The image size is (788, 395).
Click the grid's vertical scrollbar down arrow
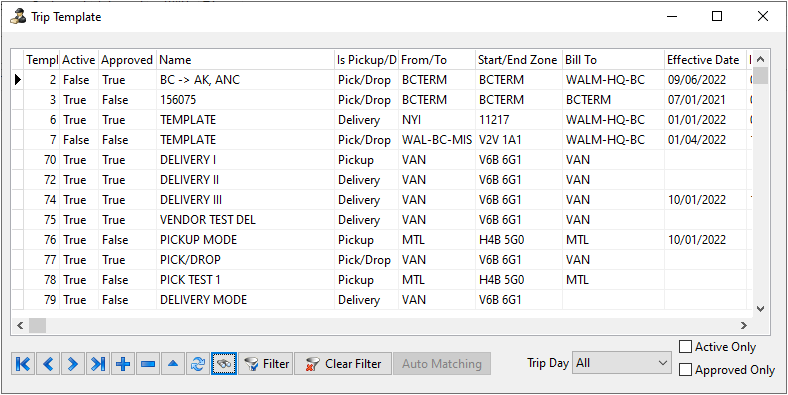tap(760, 309)
